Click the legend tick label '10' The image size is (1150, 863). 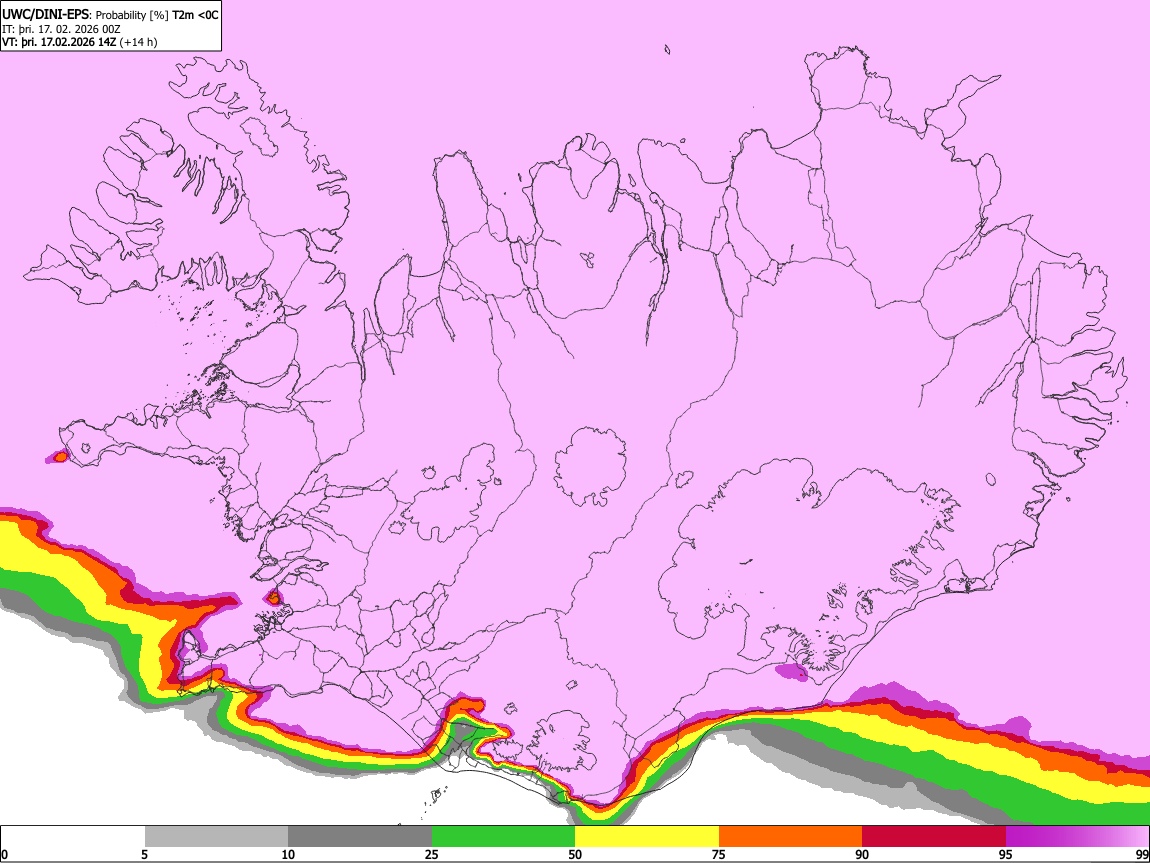288,855
